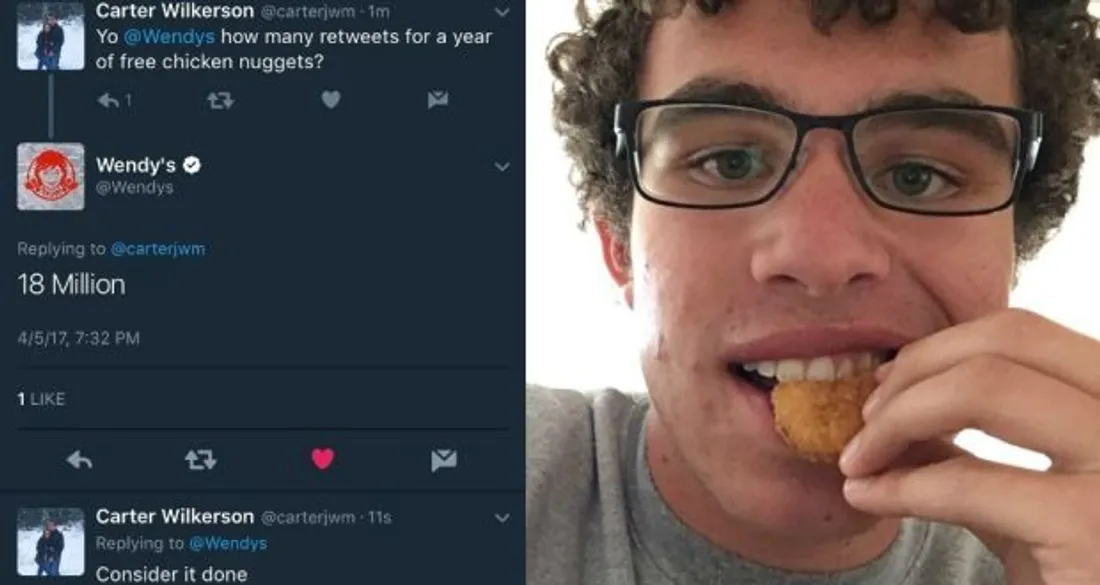
Task: Open Carter Wilkerson's name on bottom tweet
Action: [x=175, y=517]
